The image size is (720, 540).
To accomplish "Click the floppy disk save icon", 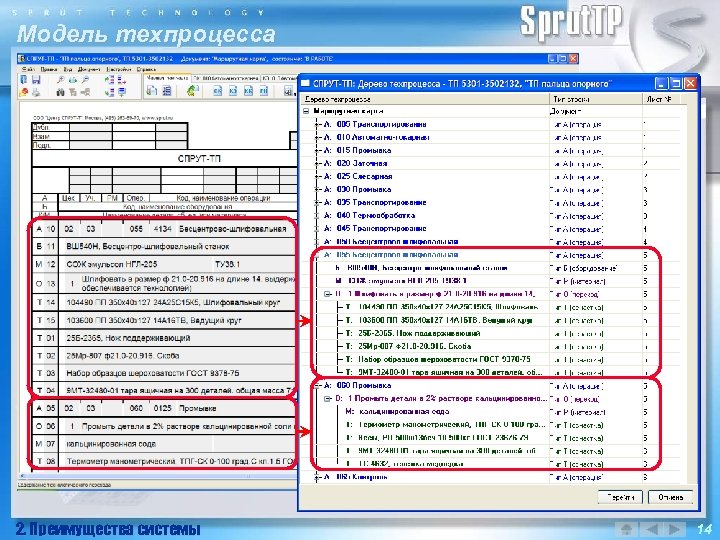I will tap(36, 79).
